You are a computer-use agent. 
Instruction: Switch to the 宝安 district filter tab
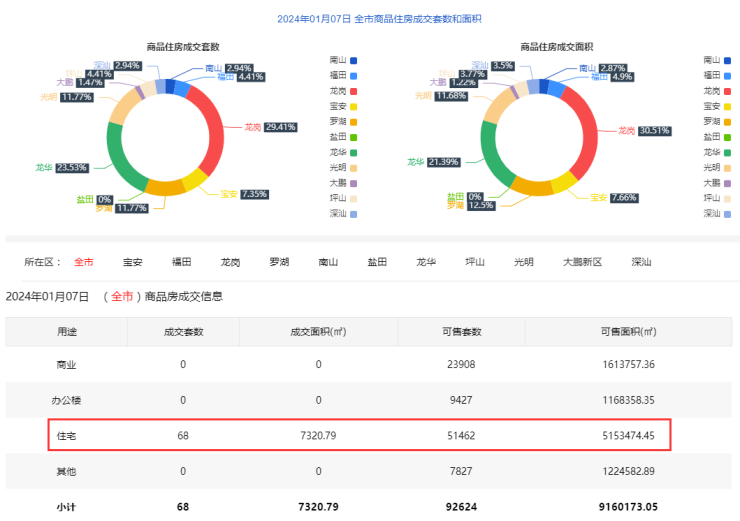coord(132,262)
